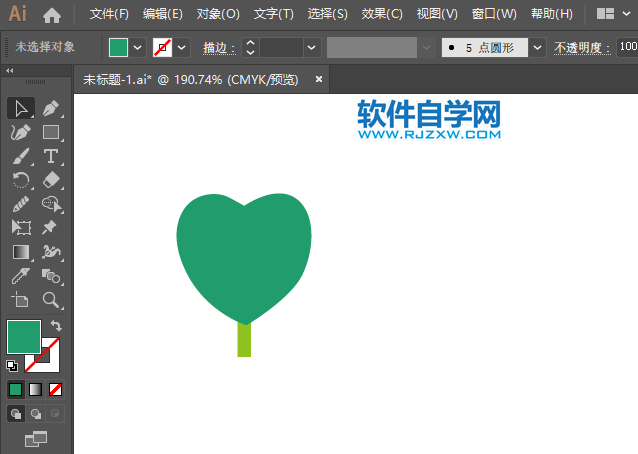Screen dimensions: 638x454
Task: Select the Rectangle tool
Action: click(x=51, y=132)
